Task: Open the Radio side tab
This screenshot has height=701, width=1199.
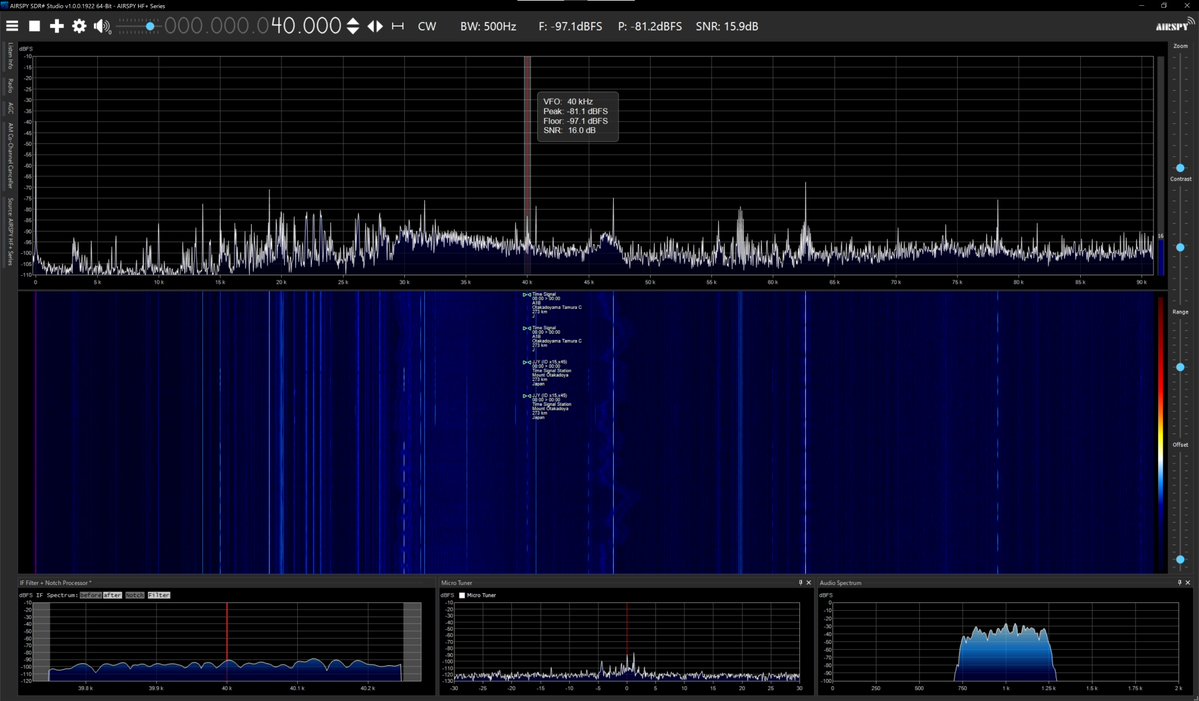Action: point(10,85)
